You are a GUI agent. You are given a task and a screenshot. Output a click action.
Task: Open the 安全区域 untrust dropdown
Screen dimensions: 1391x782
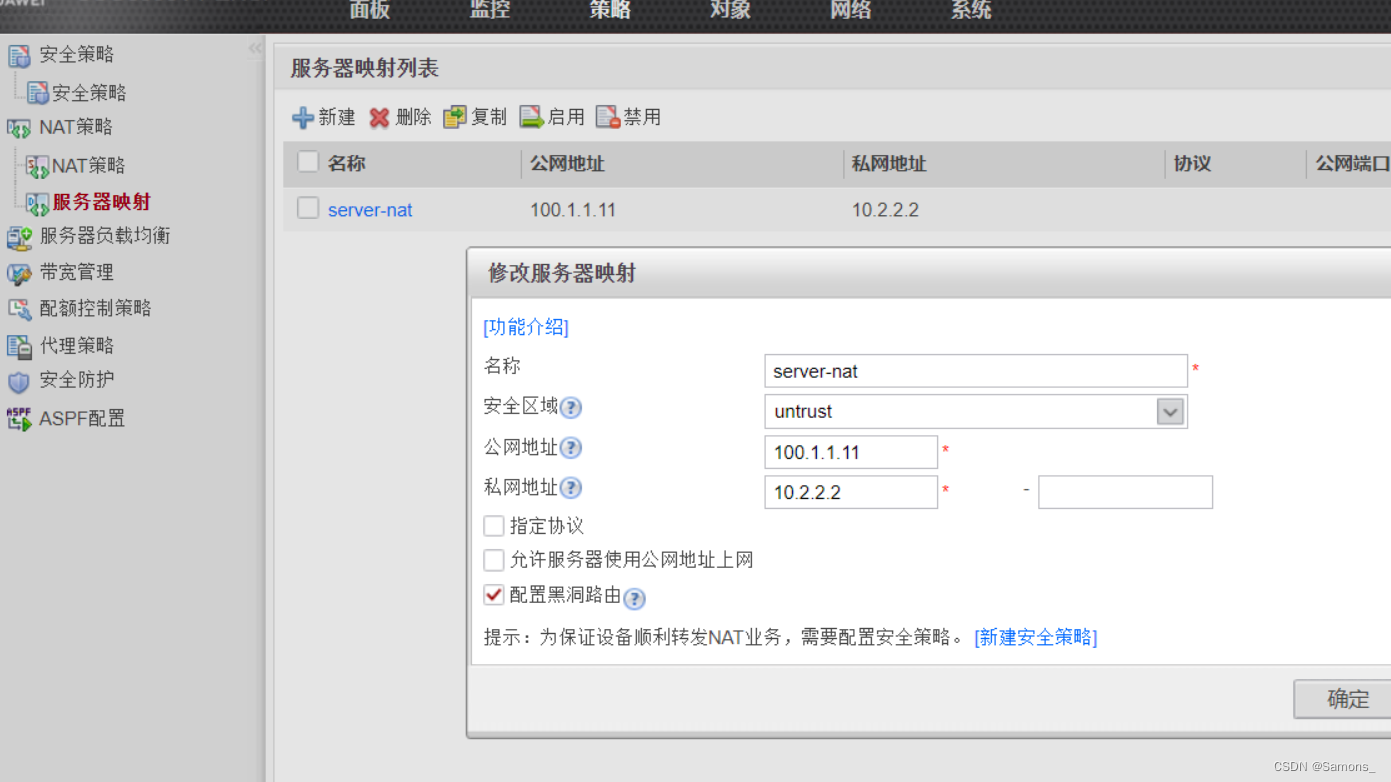[x=1170, y=412]
